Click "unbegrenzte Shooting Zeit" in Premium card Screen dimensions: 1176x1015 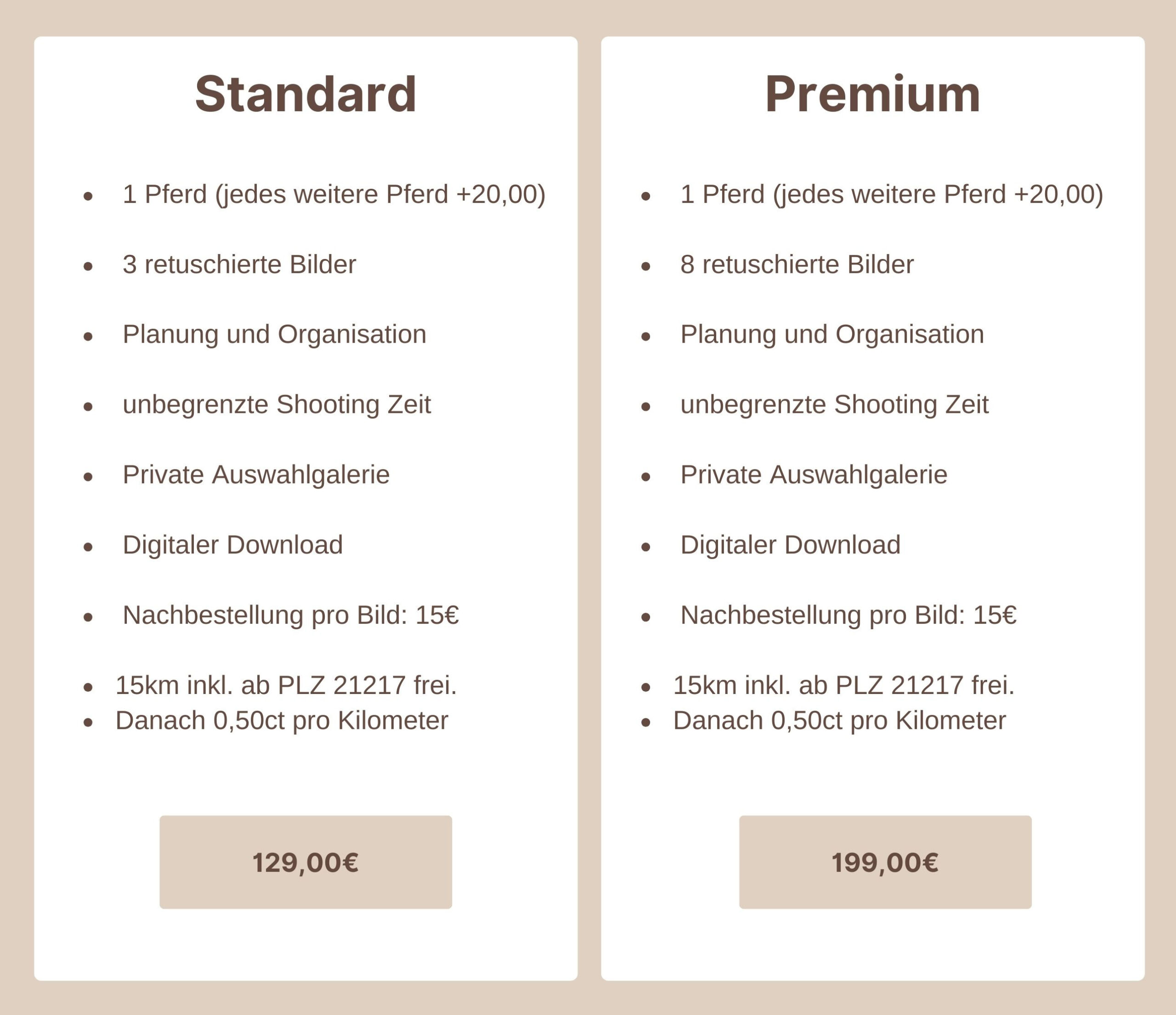(x=834, y=405)
